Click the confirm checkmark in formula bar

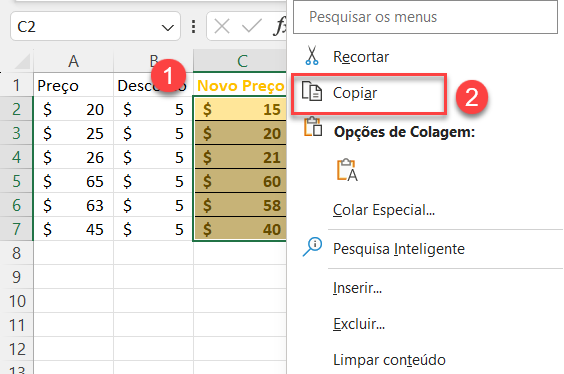click(x=251, y=26)
